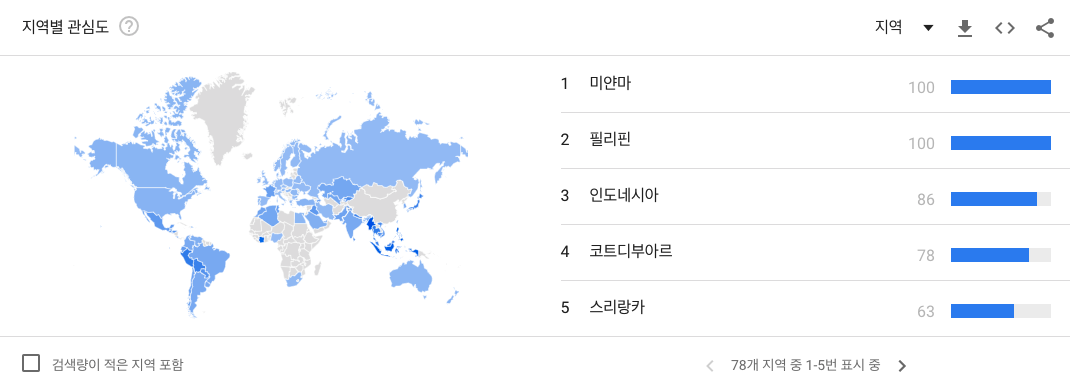
Task: Open the embed code icon
Action: coord(1004,28)
